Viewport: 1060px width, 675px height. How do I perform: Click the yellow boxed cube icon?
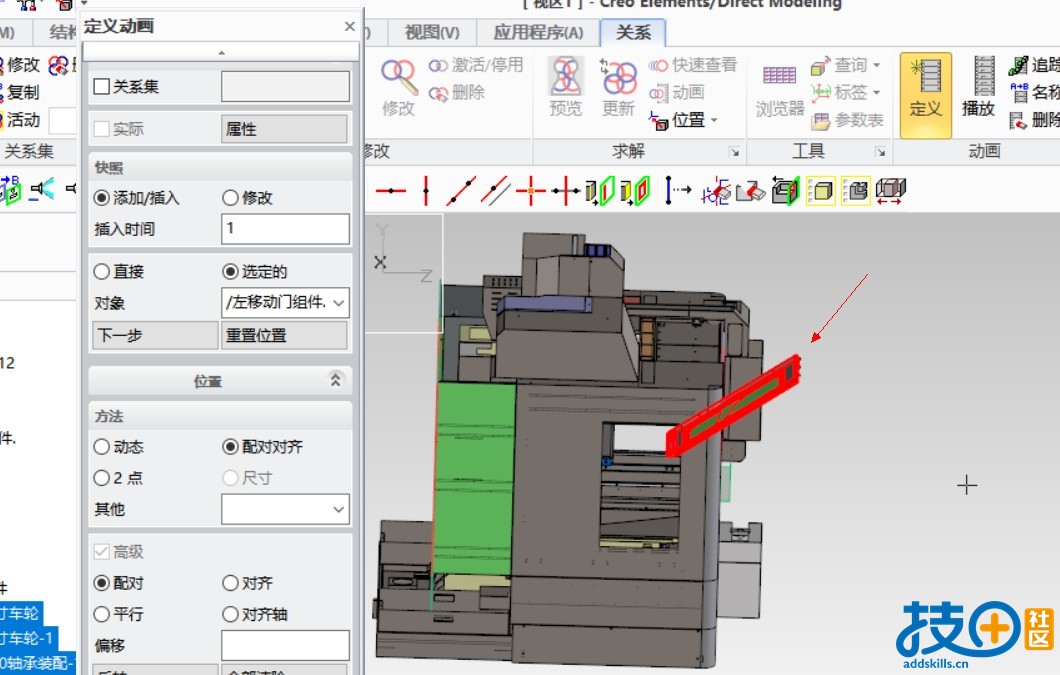821,191
